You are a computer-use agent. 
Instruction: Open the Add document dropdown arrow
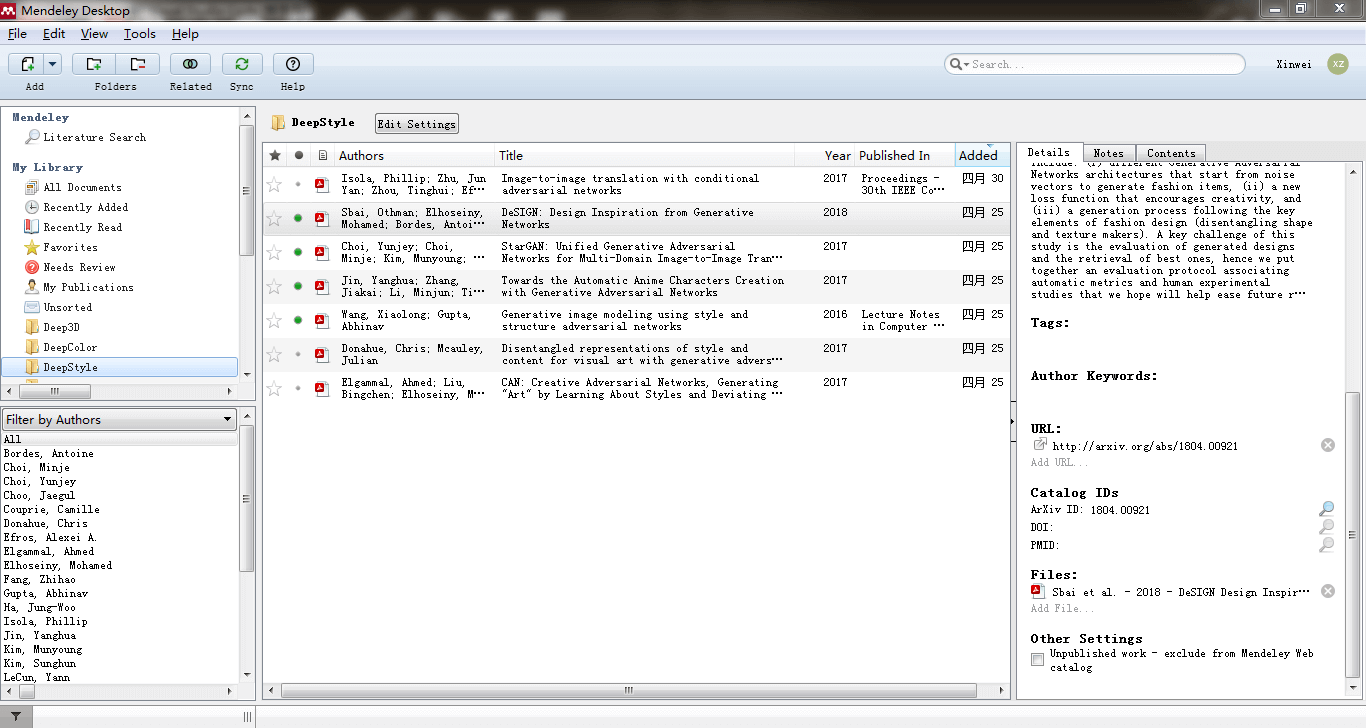point(52,64)
